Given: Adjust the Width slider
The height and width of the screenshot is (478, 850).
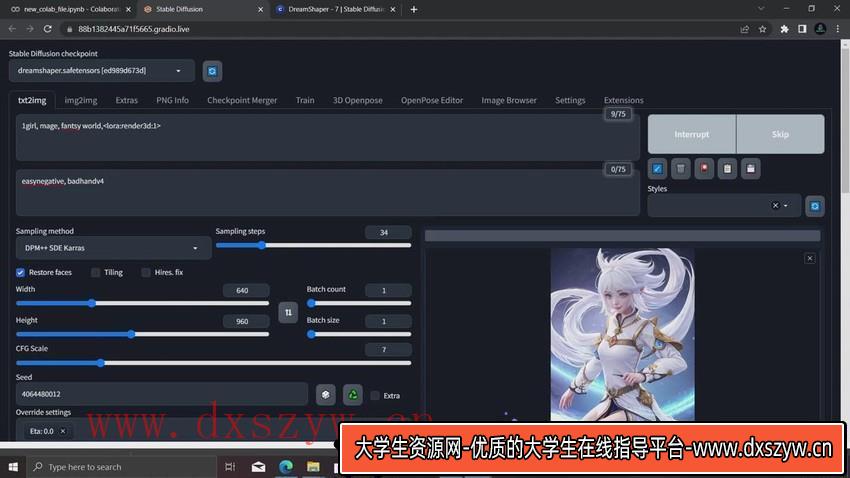Looking at the screenshot, I should point(142,303).
